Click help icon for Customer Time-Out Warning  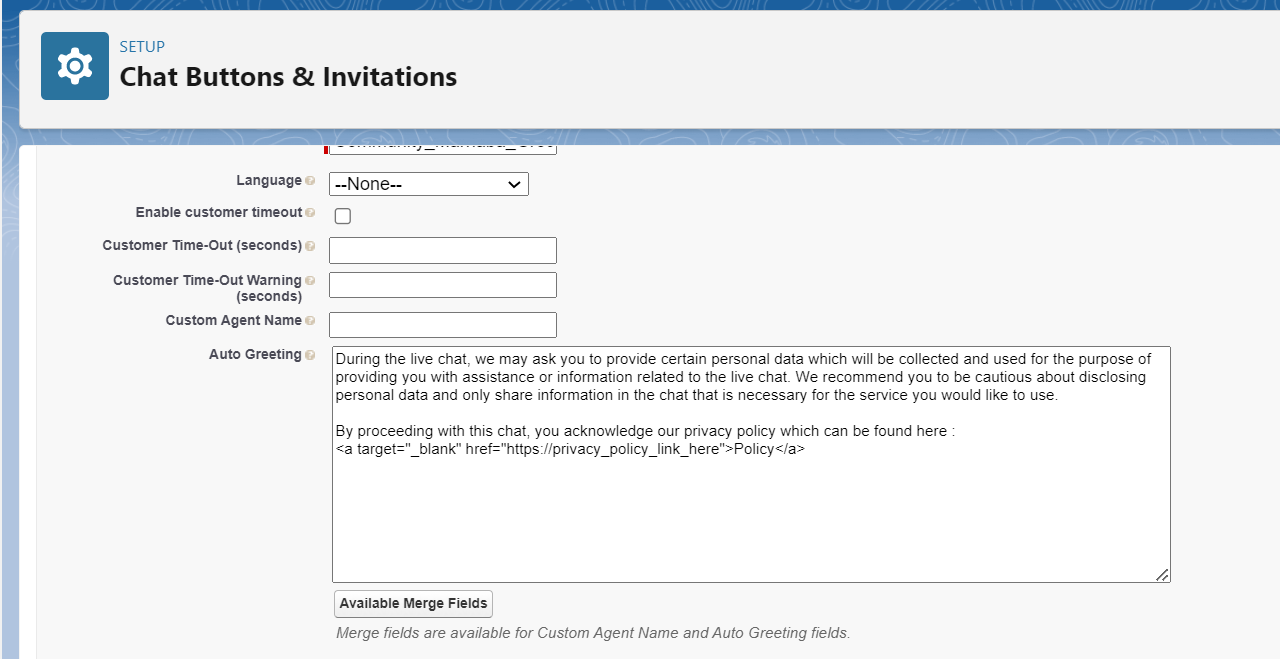[x=310, y=281]
